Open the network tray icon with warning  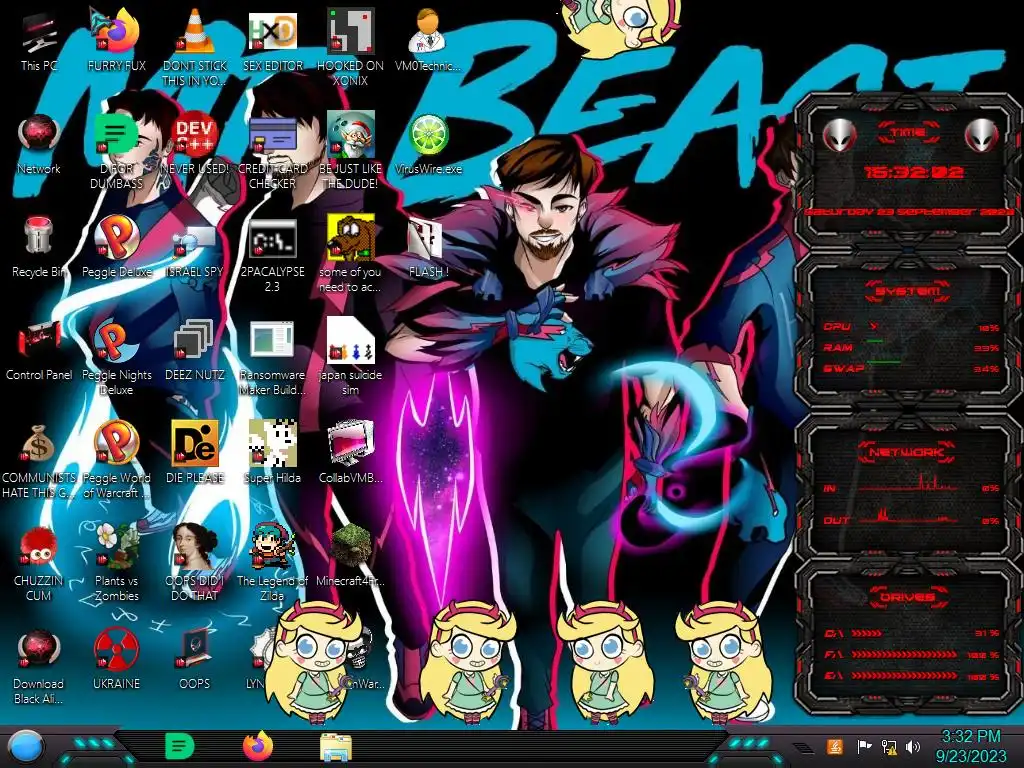coord(888,746)
